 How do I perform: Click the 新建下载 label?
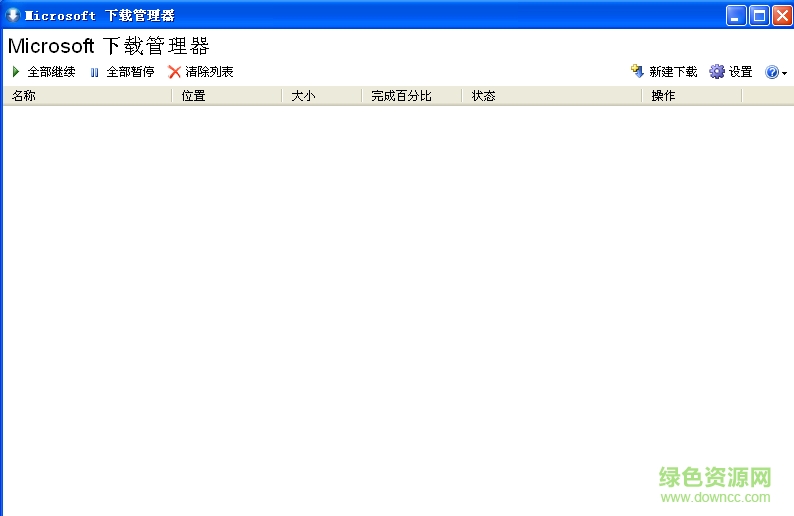pos(673,72)
